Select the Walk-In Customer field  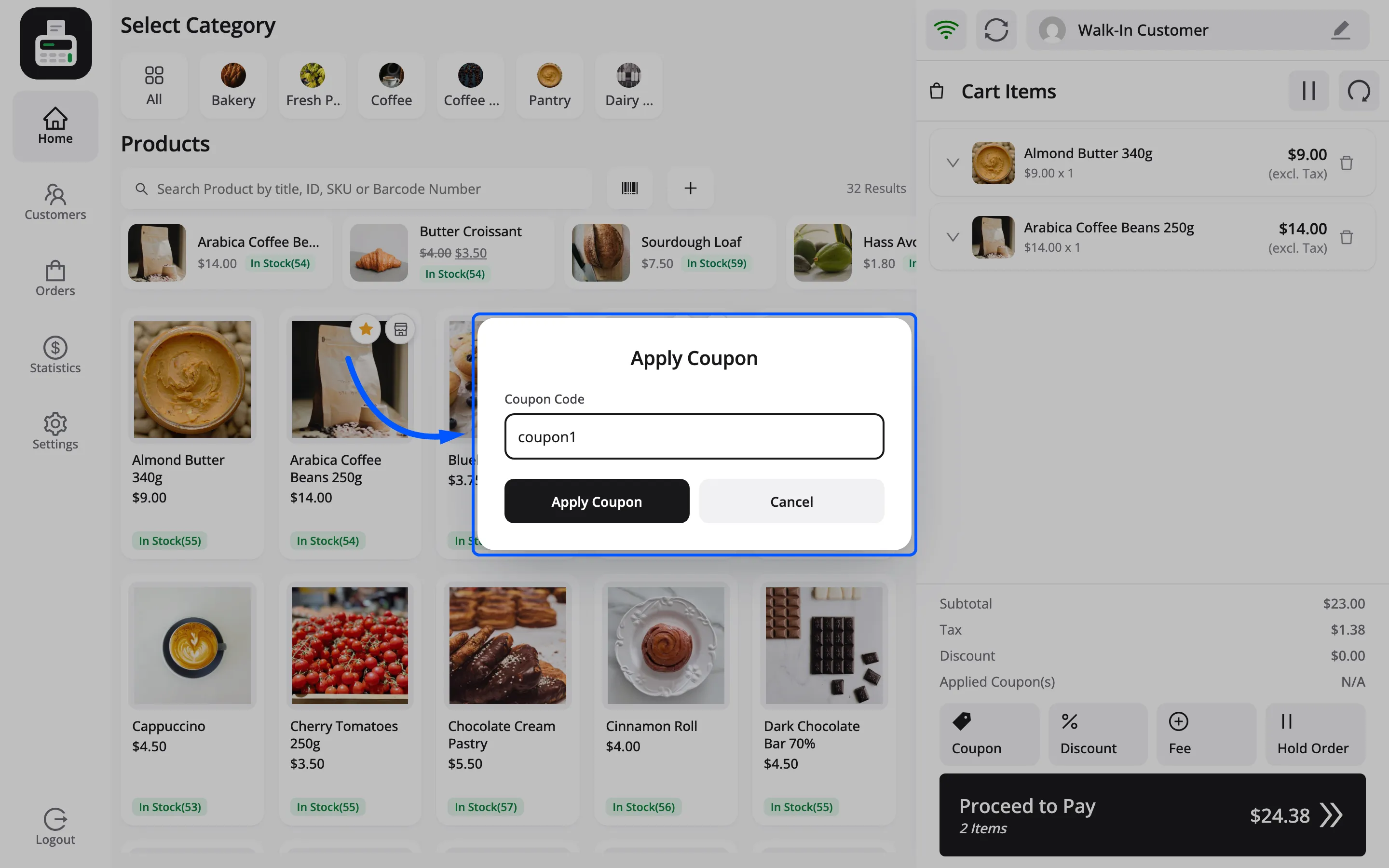(1198, 30)
